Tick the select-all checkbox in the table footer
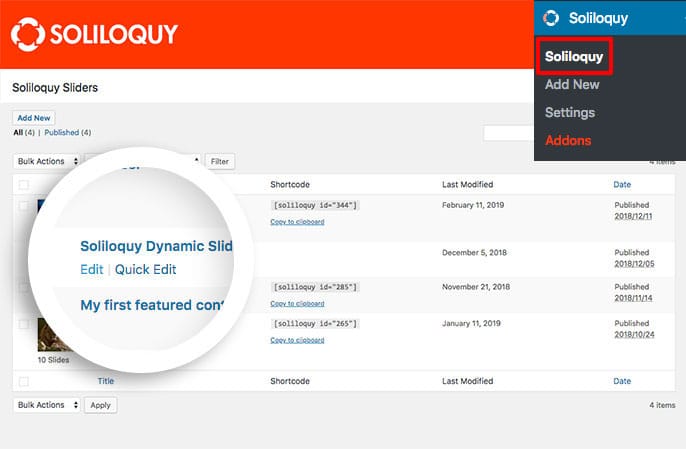This screenshot has height=449, width=686. tap(24, 381)
